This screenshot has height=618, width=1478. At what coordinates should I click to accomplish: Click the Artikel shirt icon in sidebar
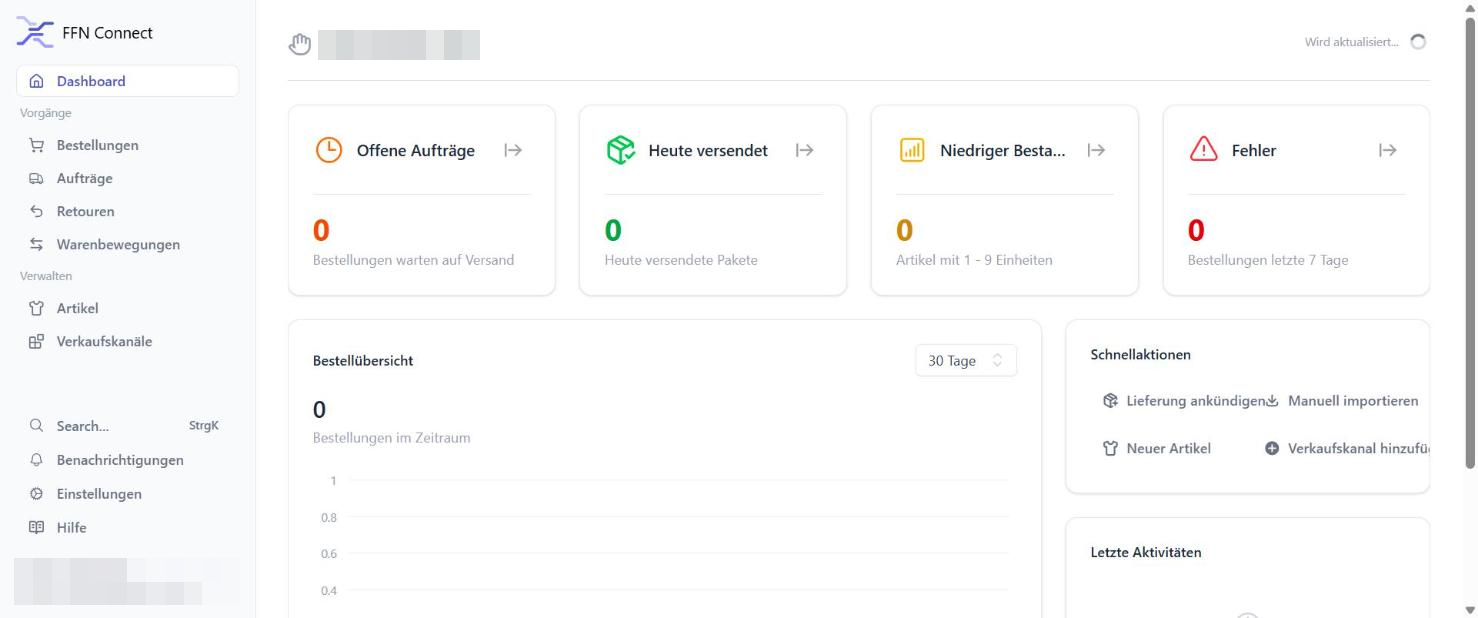[x=37, y=308]
